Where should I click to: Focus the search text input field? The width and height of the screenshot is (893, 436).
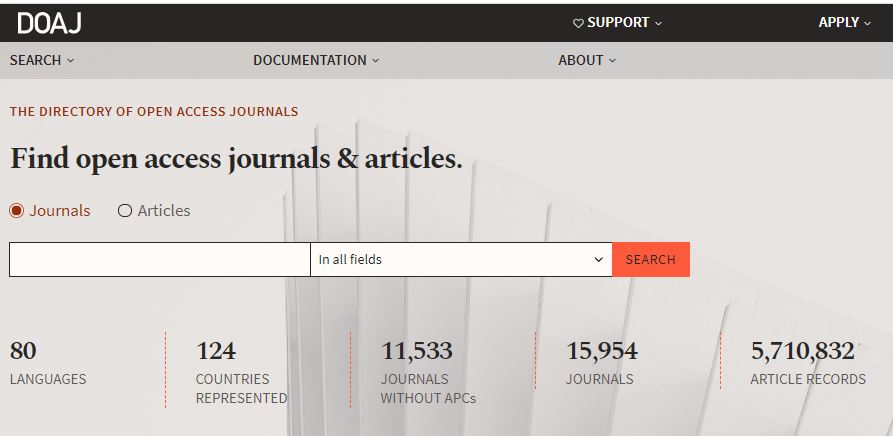click(x=160, y=260)
